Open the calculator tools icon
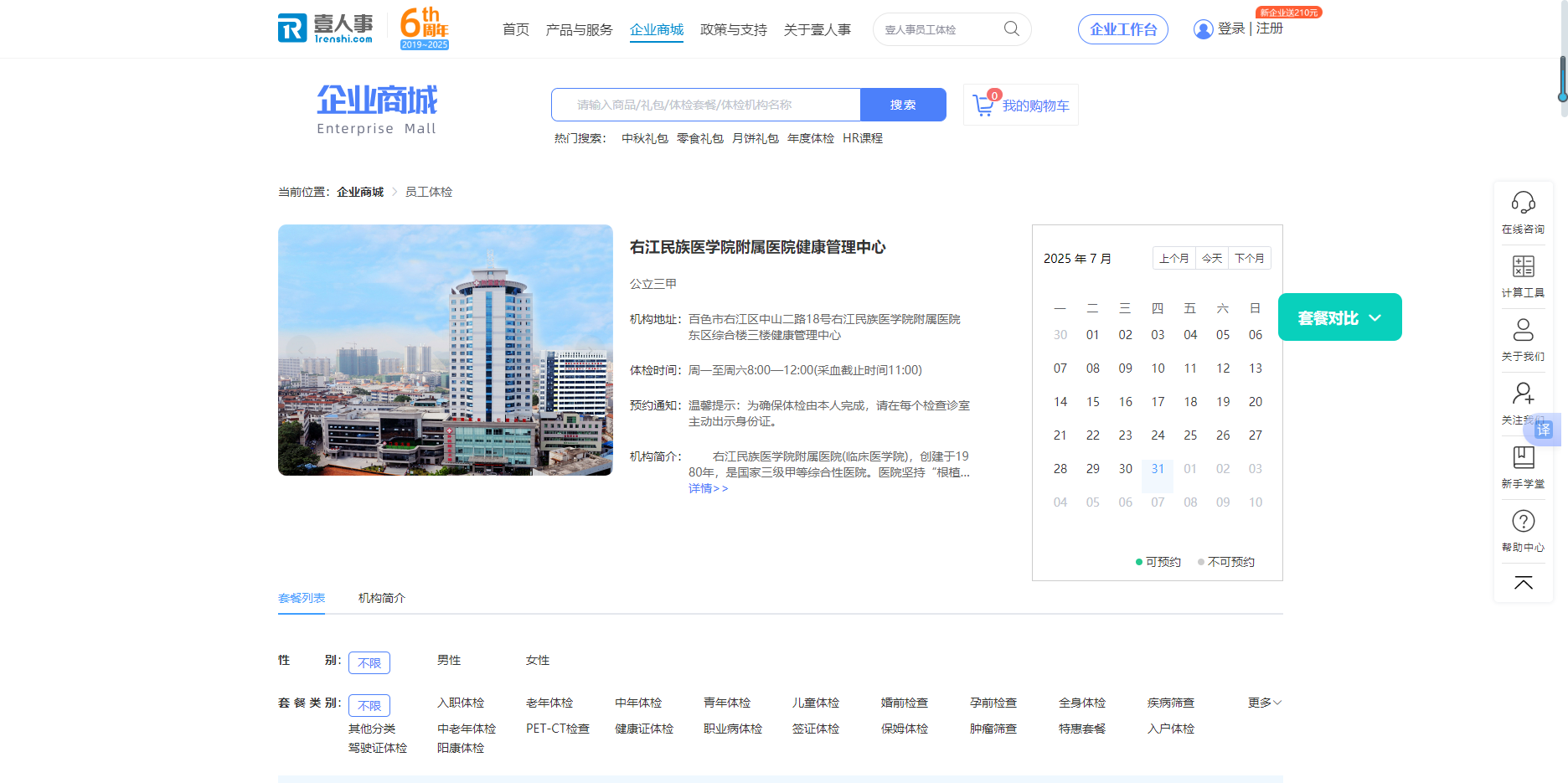 click(x=1523, y=267)
